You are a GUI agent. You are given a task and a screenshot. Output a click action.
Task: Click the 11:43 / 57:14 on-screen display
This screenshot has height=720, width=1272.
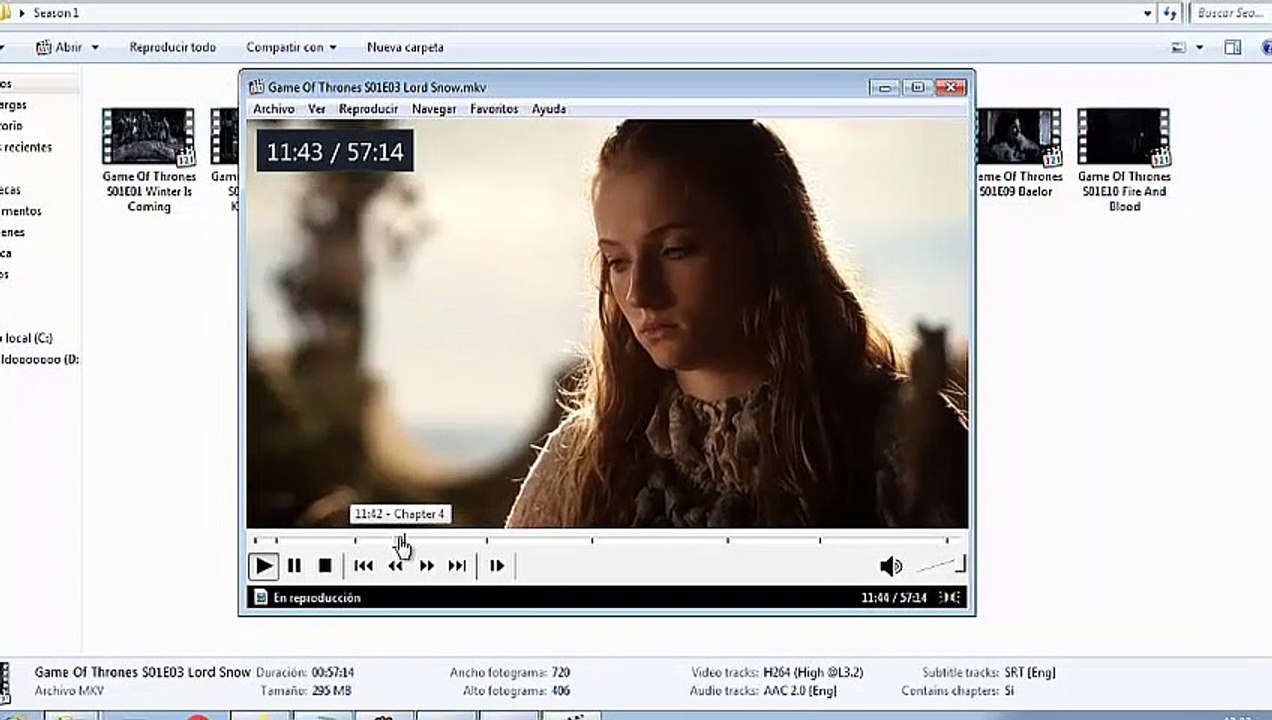click(335, 151)
